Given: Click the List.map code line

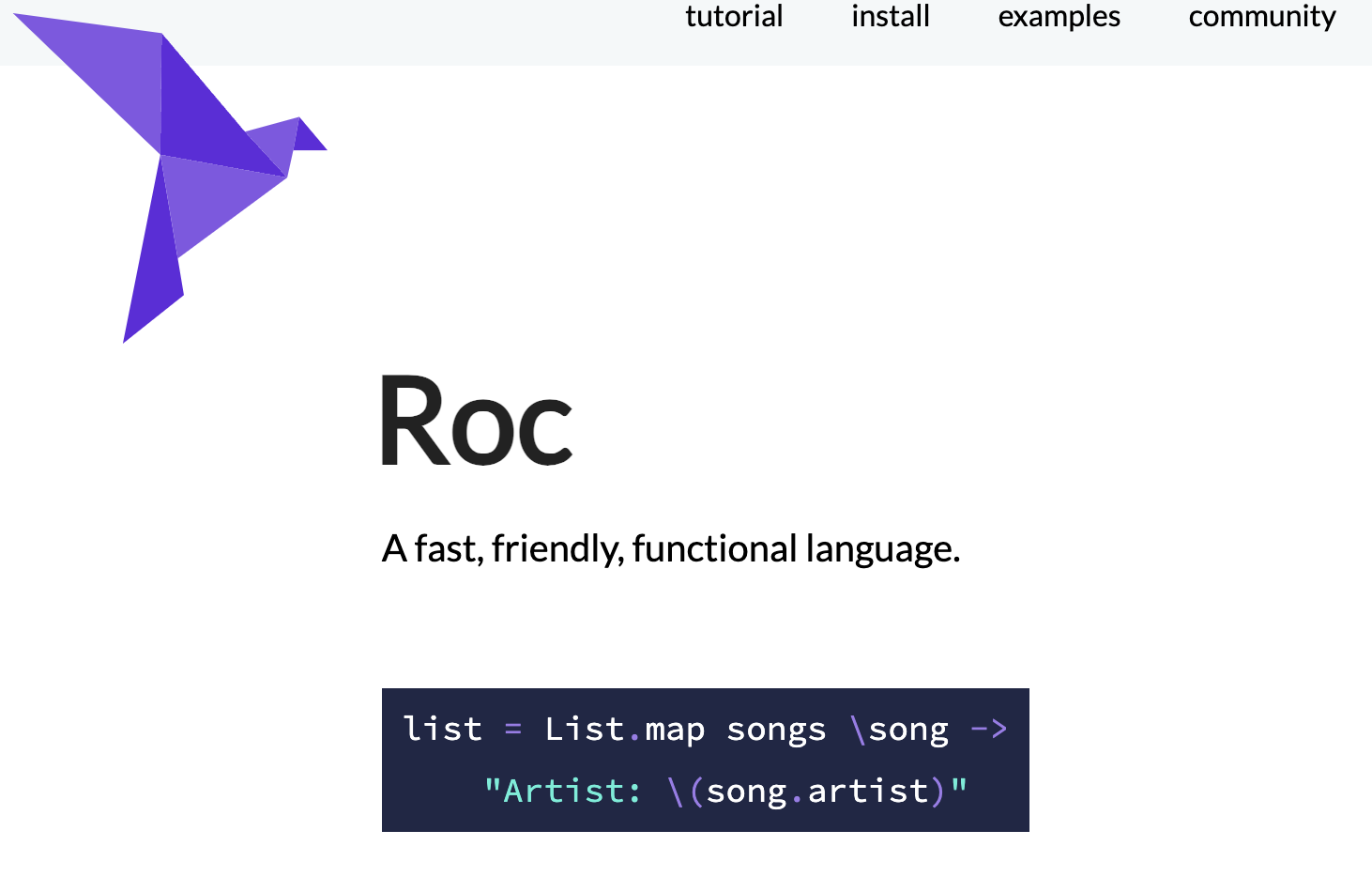Looking at the screenshot, I should pyautogui.click(x=705, y=730).
